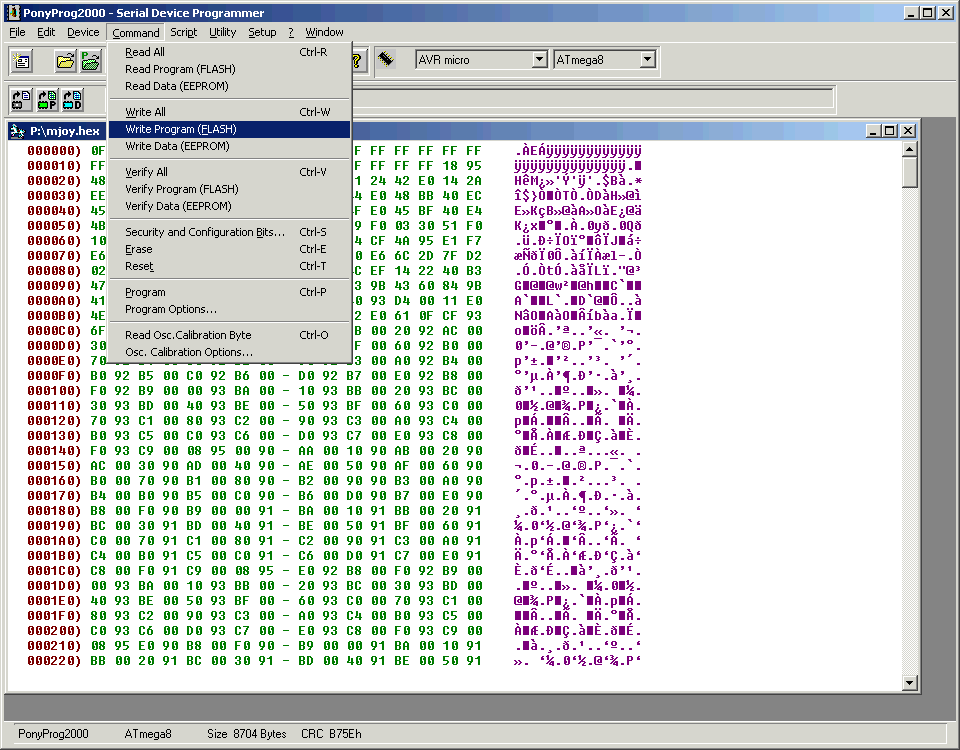Open the Setup menu

click(x=262, y=32)
